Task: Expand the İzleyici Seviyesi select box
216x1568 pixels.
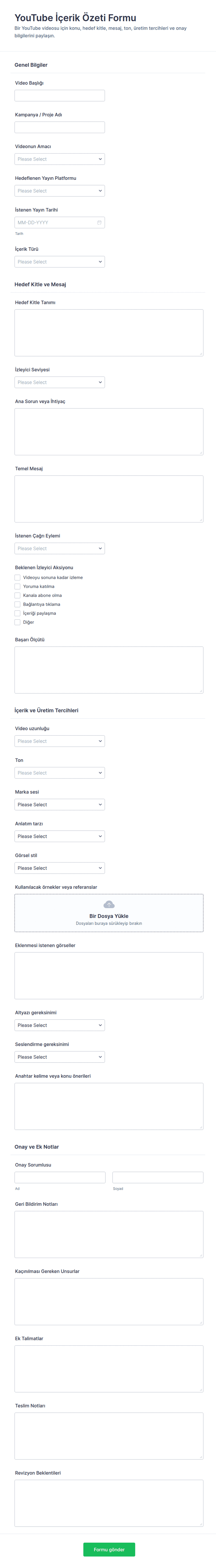Action: 60,382
